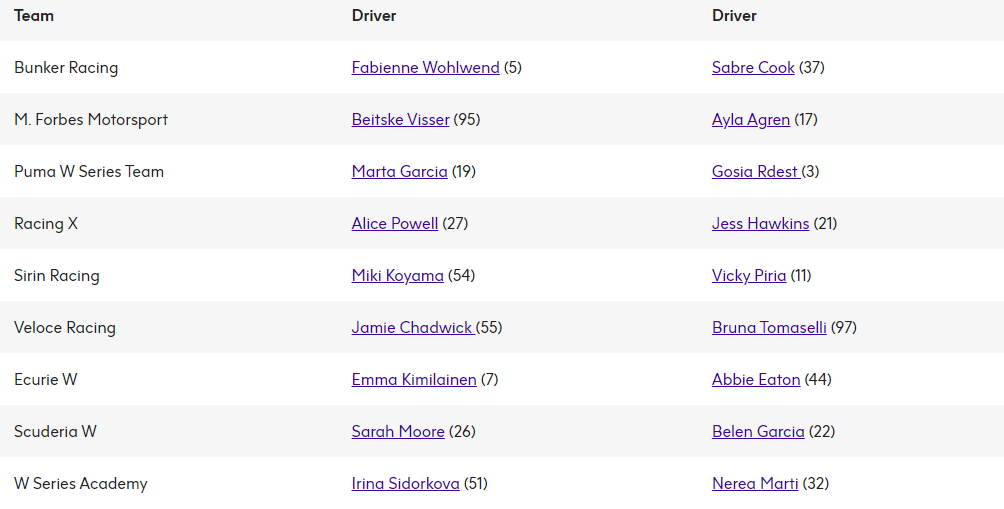The width and height of the screenshot is (1004, 509).
Task: Open Jess Hawkins profile link
Action: [x=760, y=223]
